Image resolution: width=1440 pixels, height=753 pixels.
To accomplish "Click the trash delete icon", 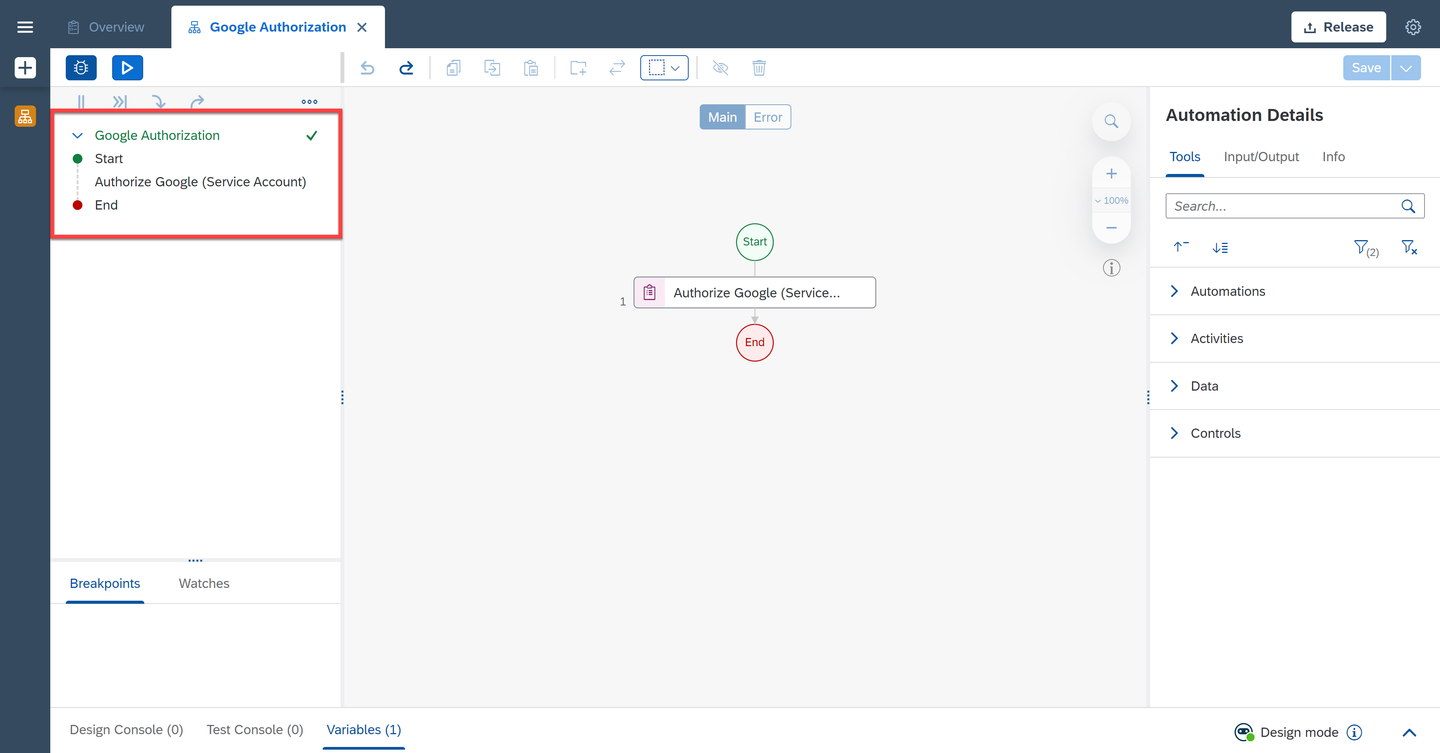I will [x=759, y=68].
